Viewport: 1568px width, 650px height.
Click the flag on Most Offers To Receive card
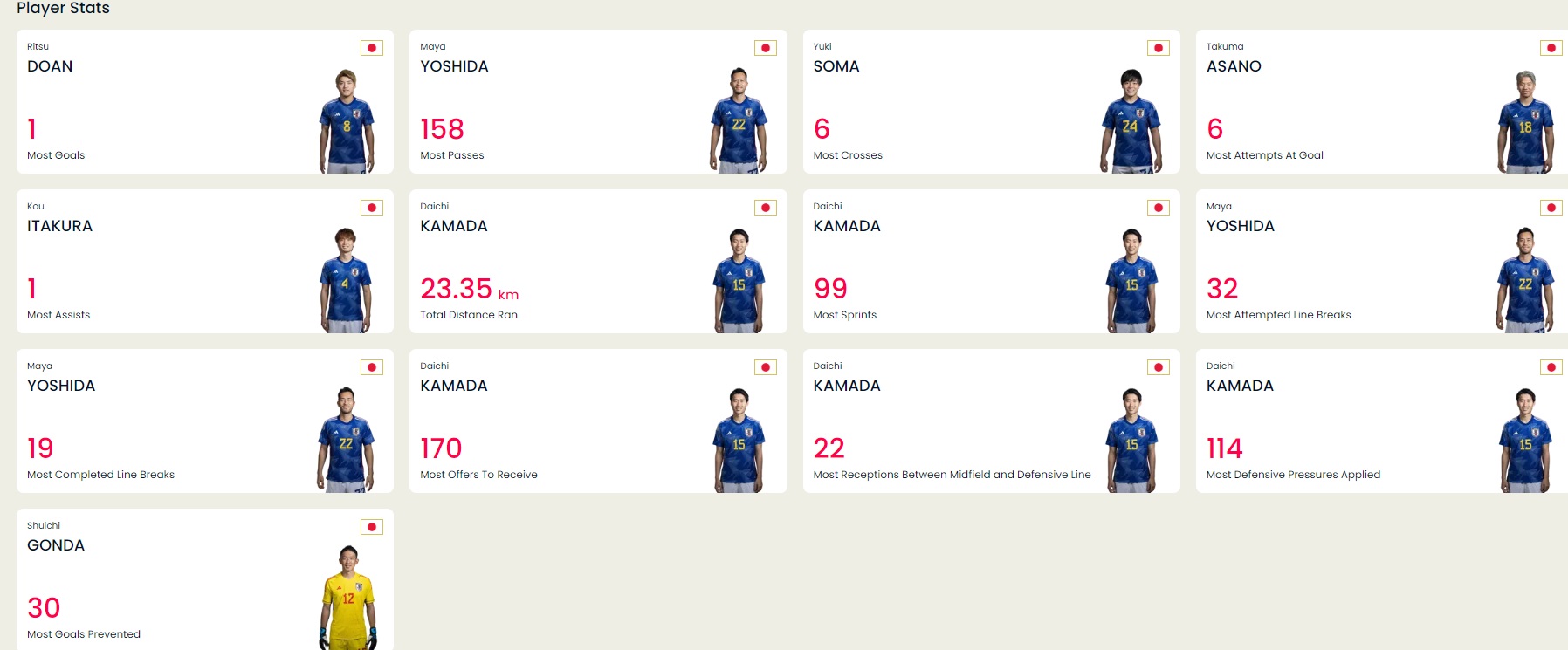click(x=765, y=367)
